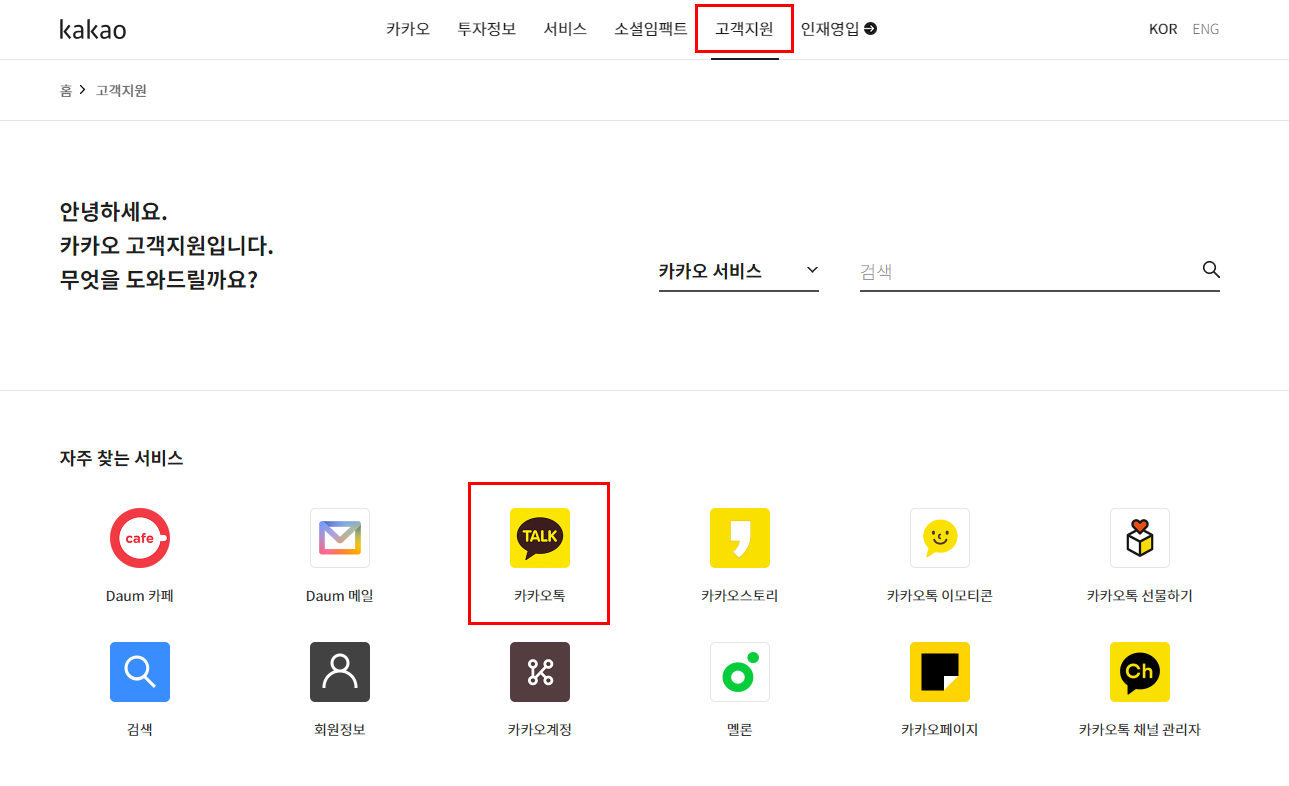This screenshot has width=1289, height=786.
Task: Open the 인재영입 menu item
Action: [830, 29]
